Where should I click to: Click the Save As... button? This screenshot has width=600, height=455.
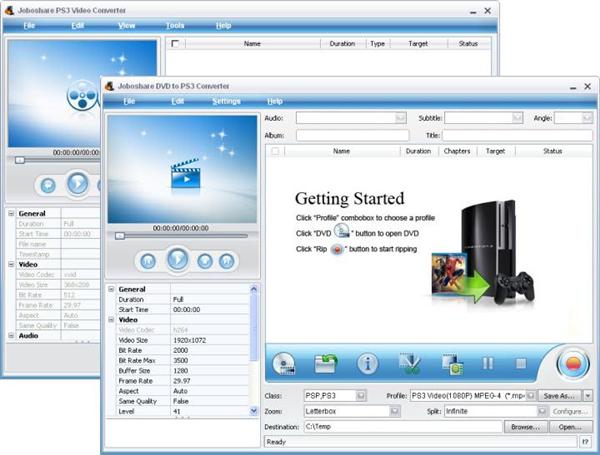[560, 396]
